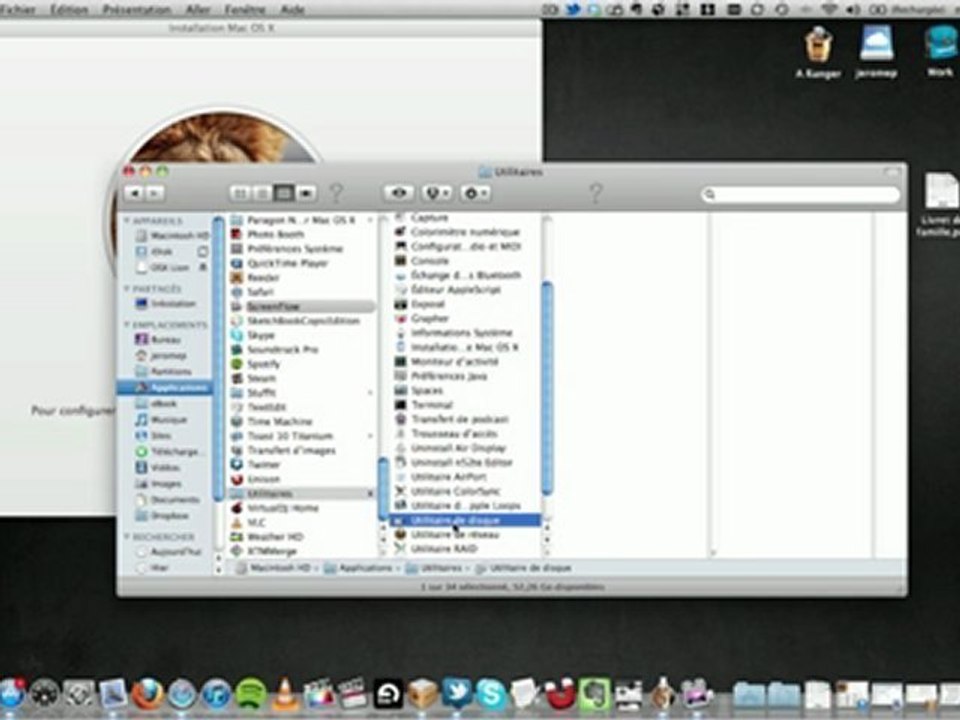Select Utilitaire de réseau in Utilitaires list
The image size is (960, 720).
[454, 534]
